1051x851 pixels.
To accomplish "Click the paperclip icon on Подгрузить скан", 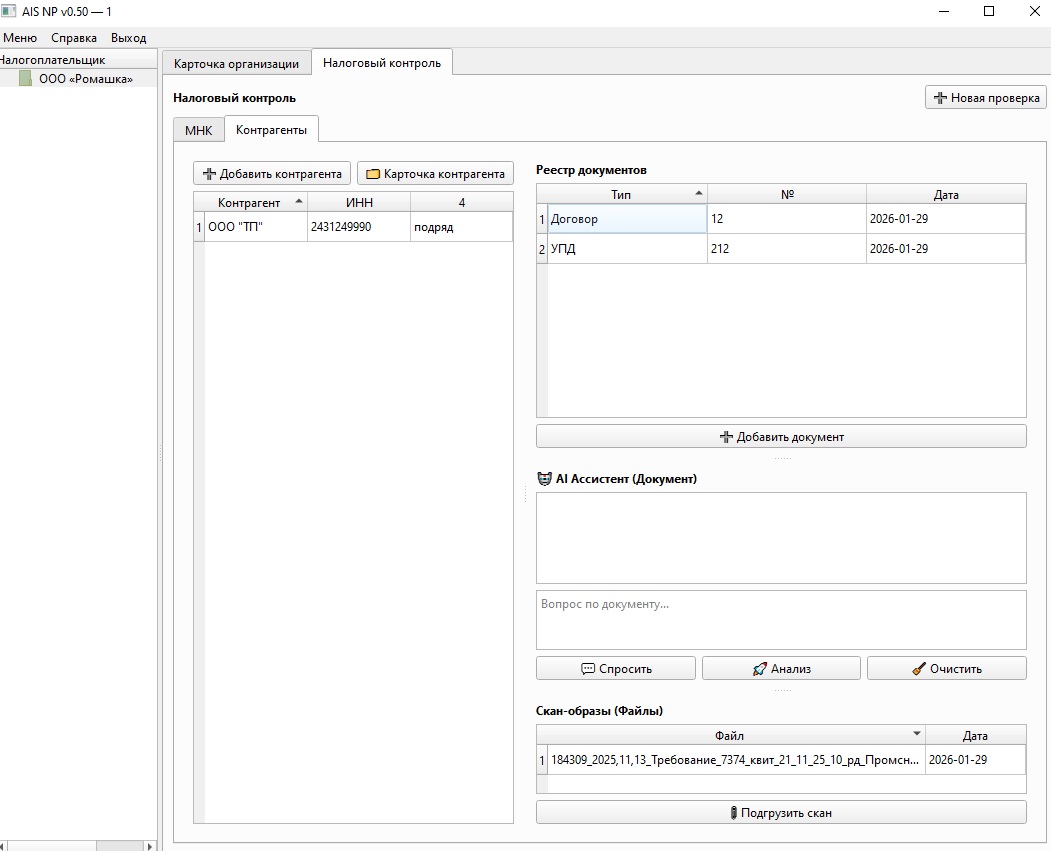I will tap(733, 813).
